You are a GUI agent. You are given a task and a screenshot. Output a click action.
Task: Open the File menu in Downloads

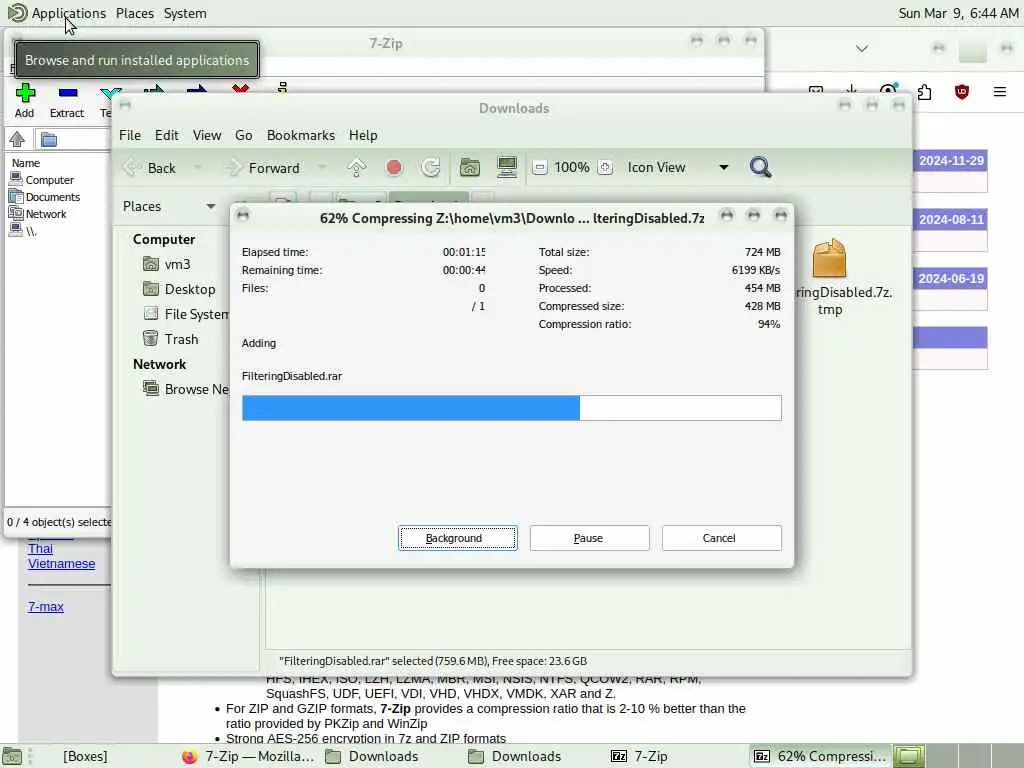[x=130, y=135]
